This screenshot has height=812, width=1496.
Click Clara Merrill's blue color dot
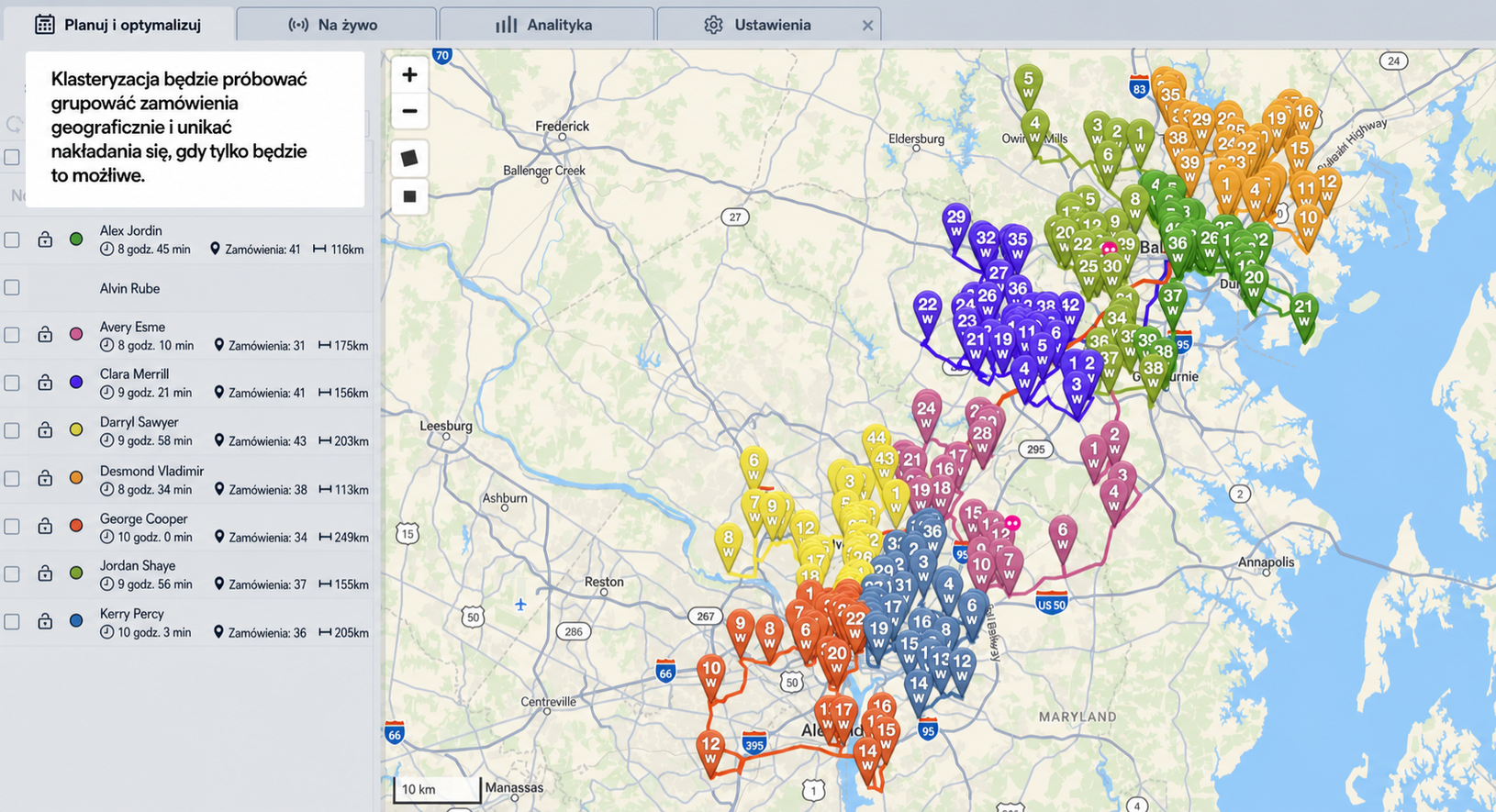pos(76,383)
